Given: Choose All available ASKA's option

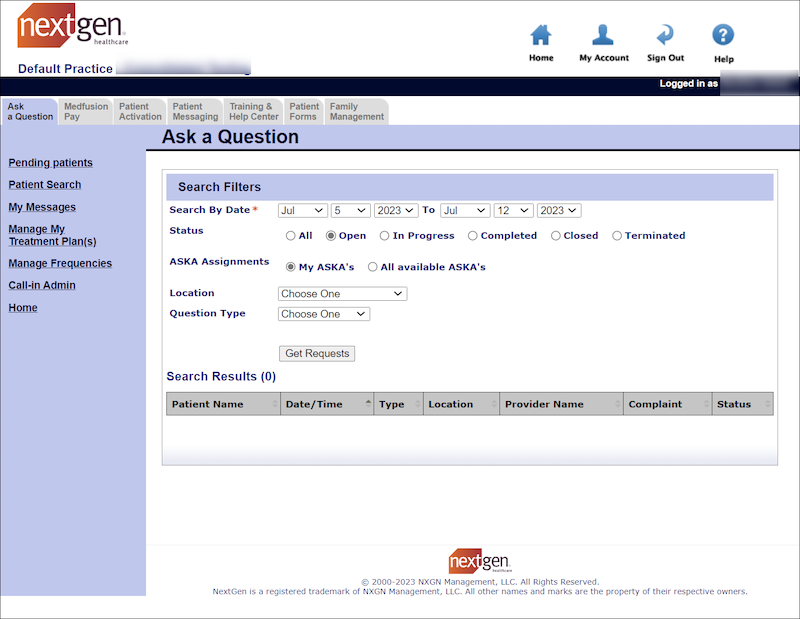Looking at the screenshot, I should pyautogui.click(x=372, y=267).
